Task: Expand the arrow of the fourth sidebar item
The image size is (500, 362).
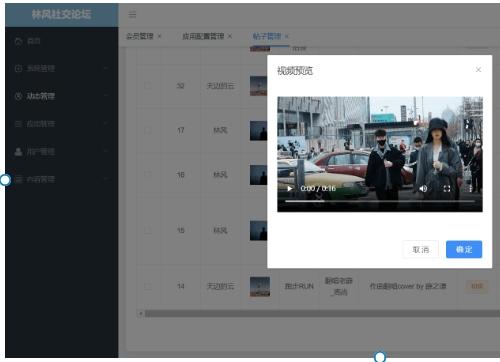Action: pyautogui.click(x=106, y=124)
